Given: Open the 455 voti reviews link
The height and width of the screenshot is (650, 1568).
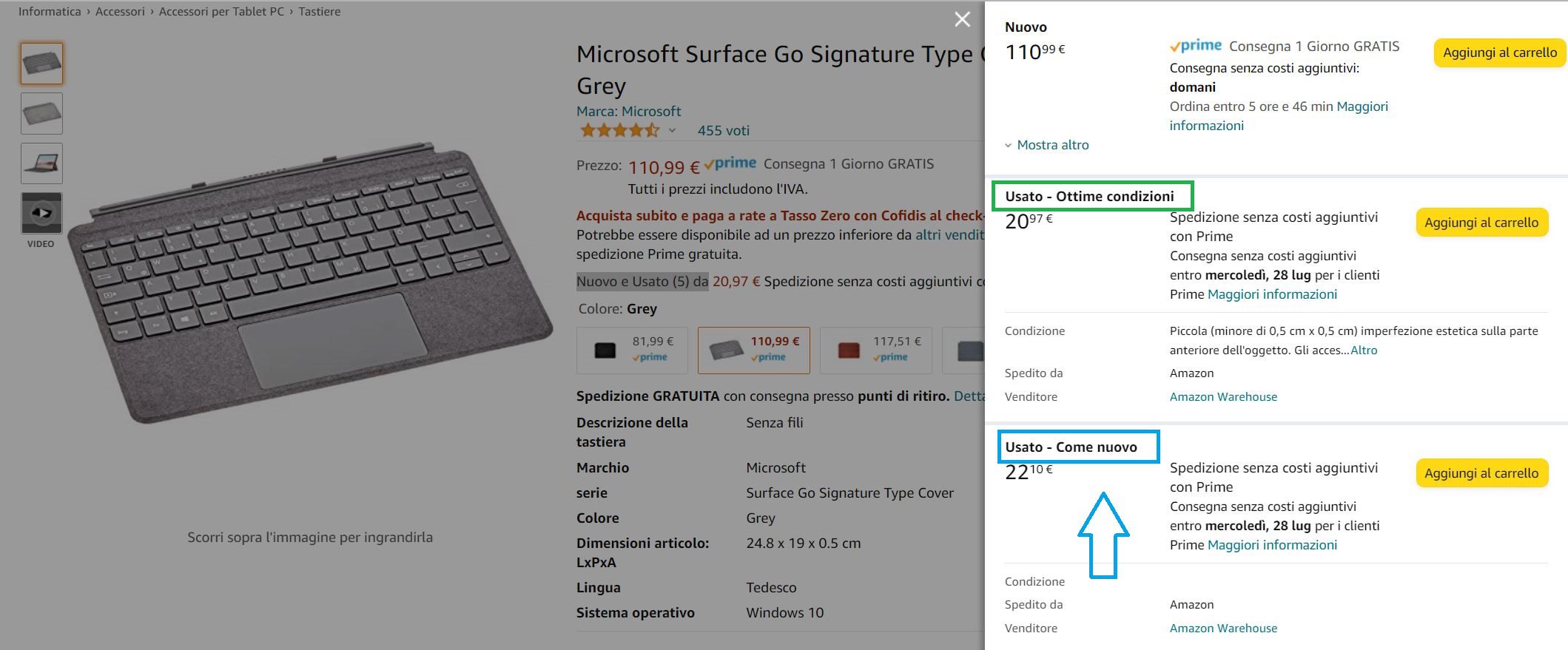Looking at the screenshot, I should coord(723,131).
